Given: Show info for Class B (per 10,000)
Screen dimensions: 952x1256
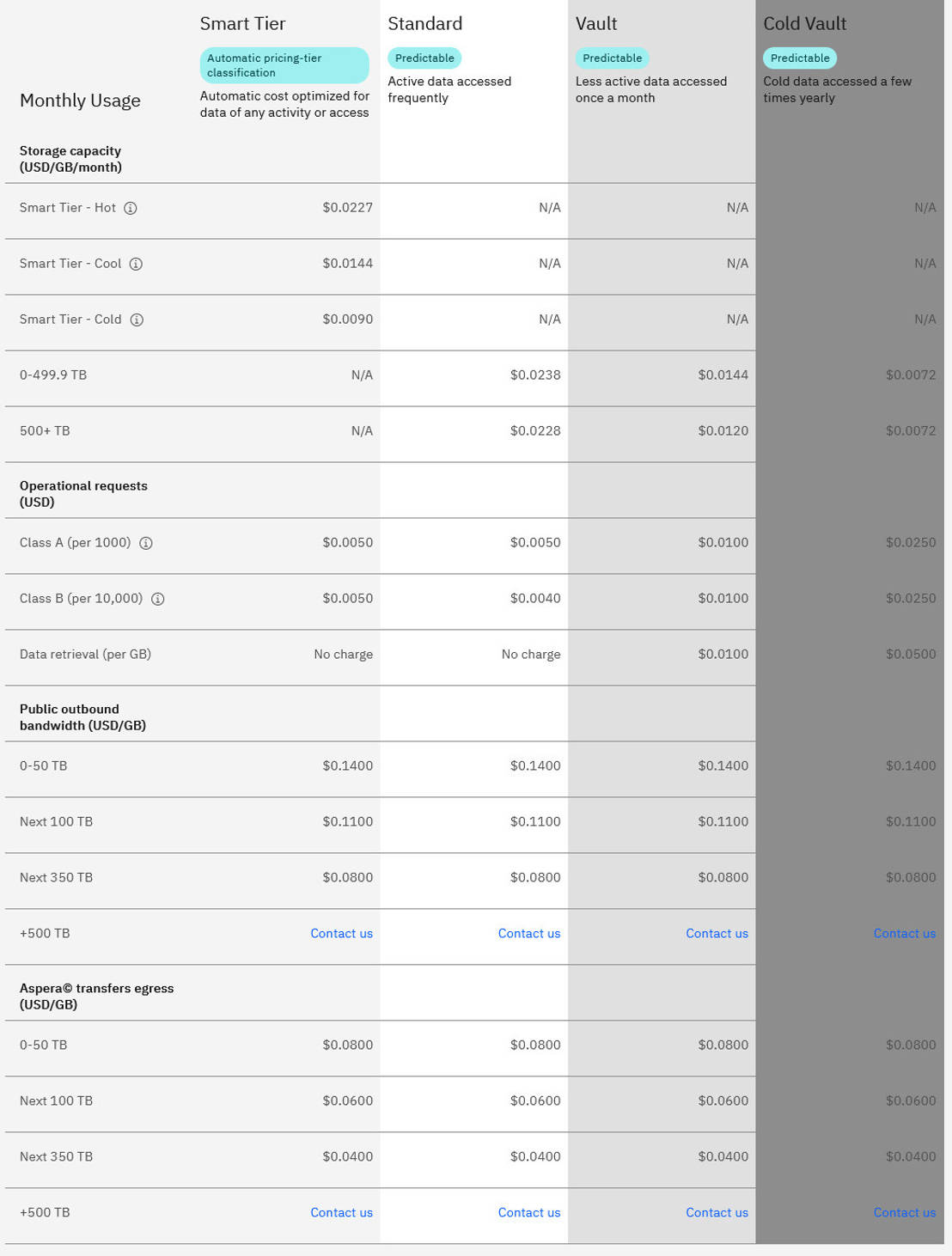Looking at the screenshot, I should pos(158,599).
